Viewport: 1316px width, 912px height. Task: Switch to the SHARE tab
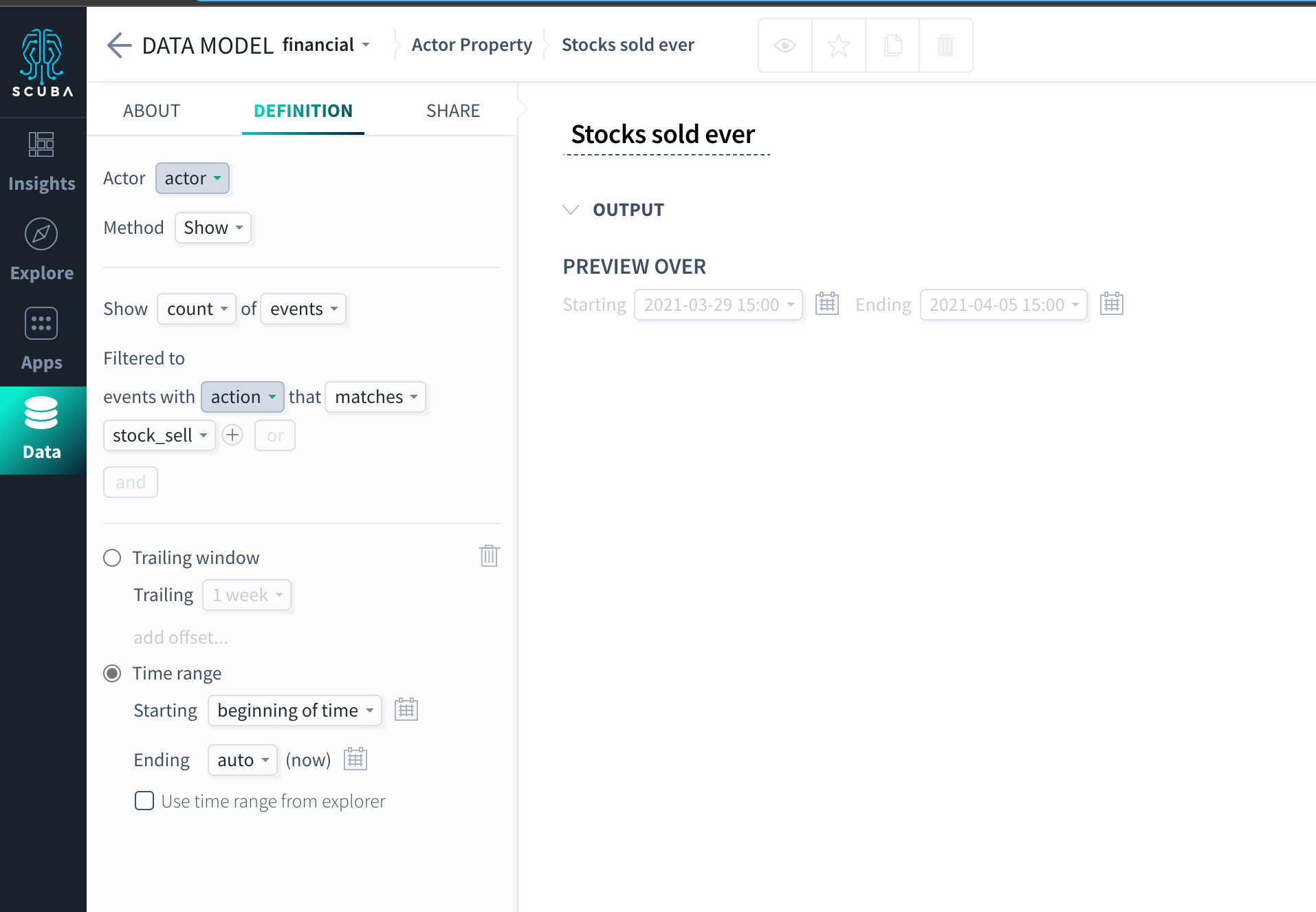[453, 111]
